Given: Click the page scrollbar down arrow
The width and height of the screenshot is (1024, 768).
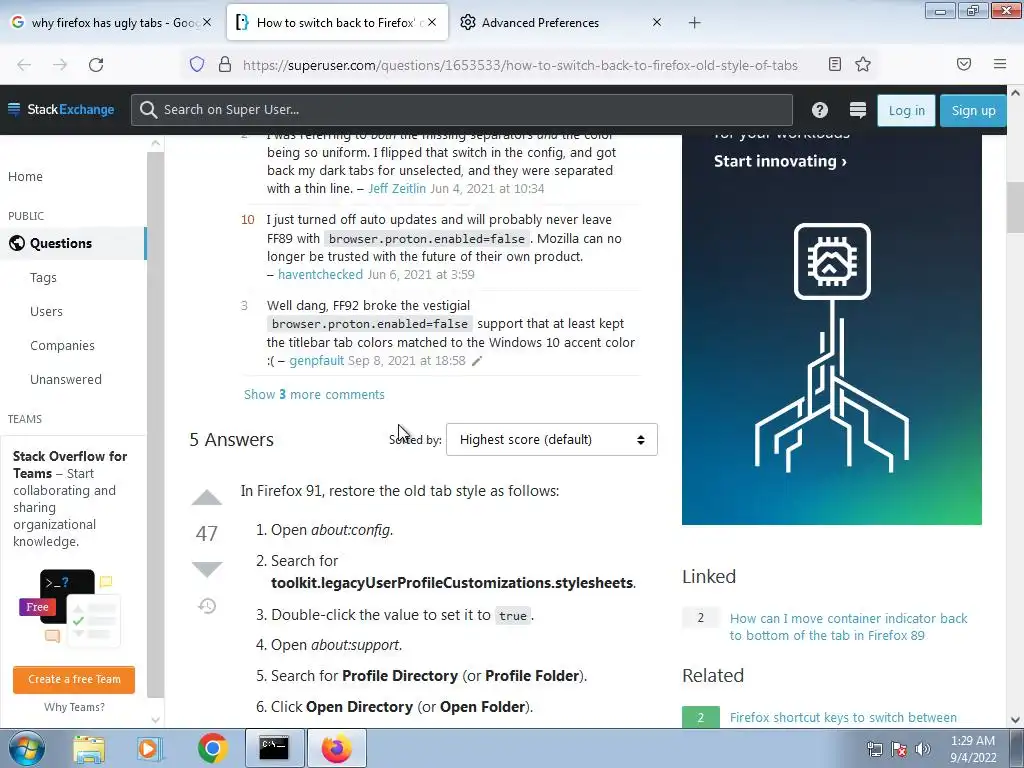Looking at the screenshot, I should click(x=1016, y=720).
